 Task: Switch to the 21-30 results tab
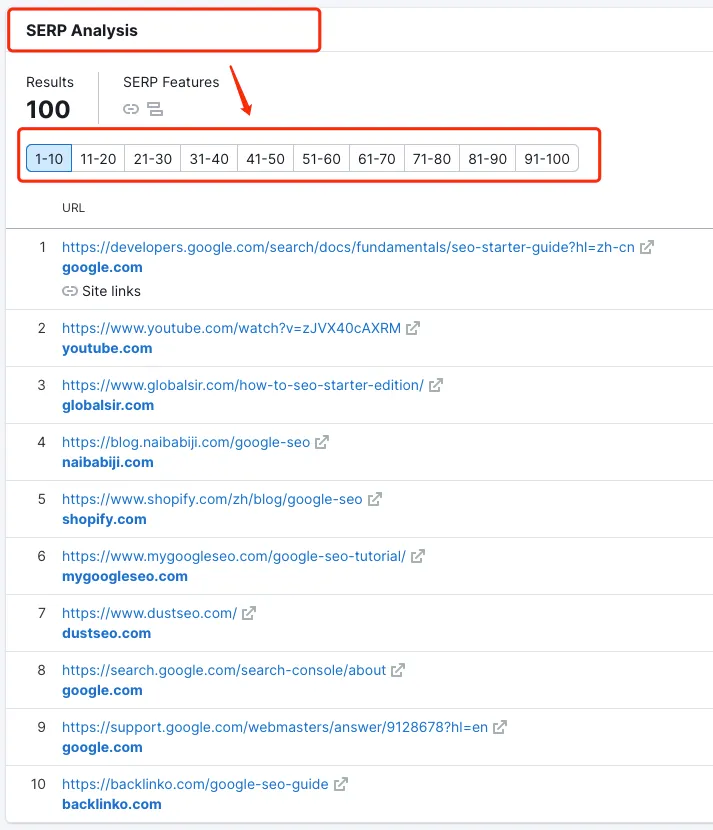[152, 158]
